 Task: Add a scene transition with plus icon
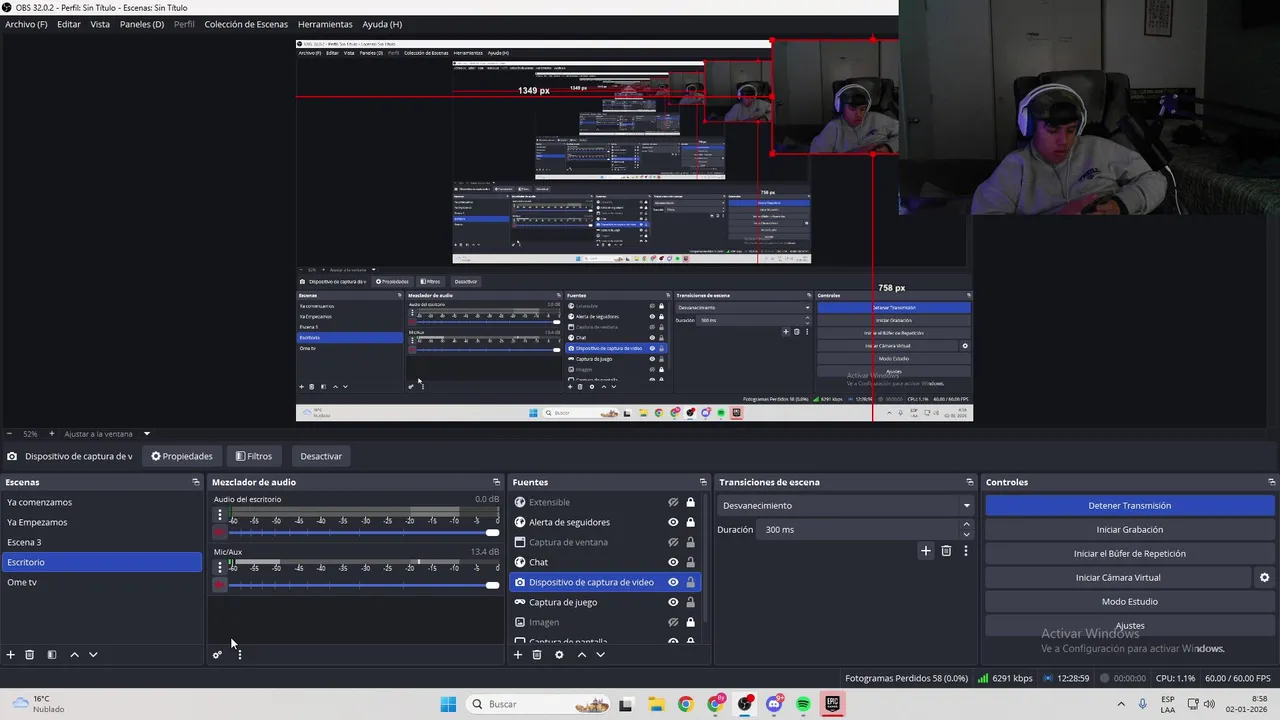[926, 551]
